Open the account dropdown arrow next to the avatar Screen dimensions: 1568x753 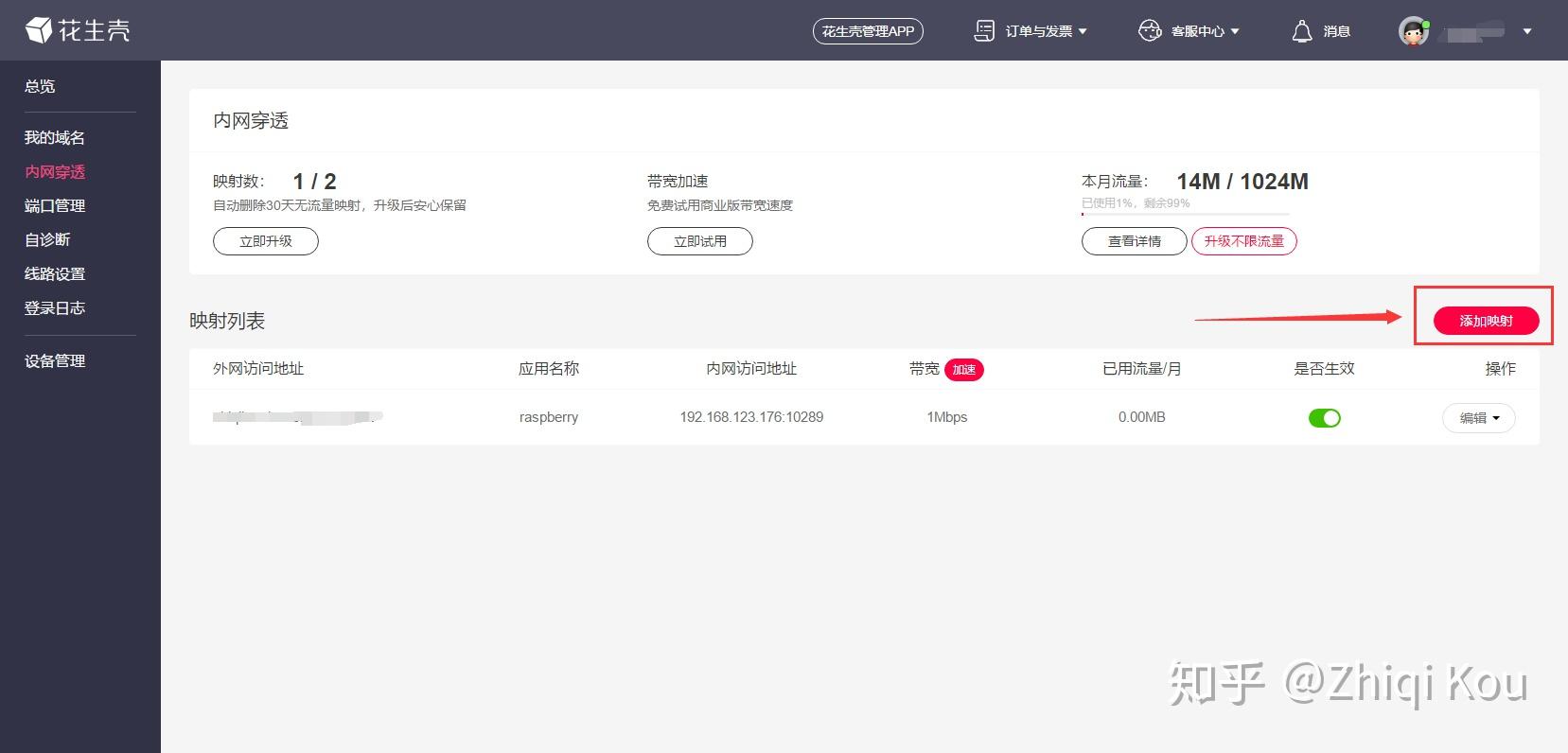tap(1526, 31)
